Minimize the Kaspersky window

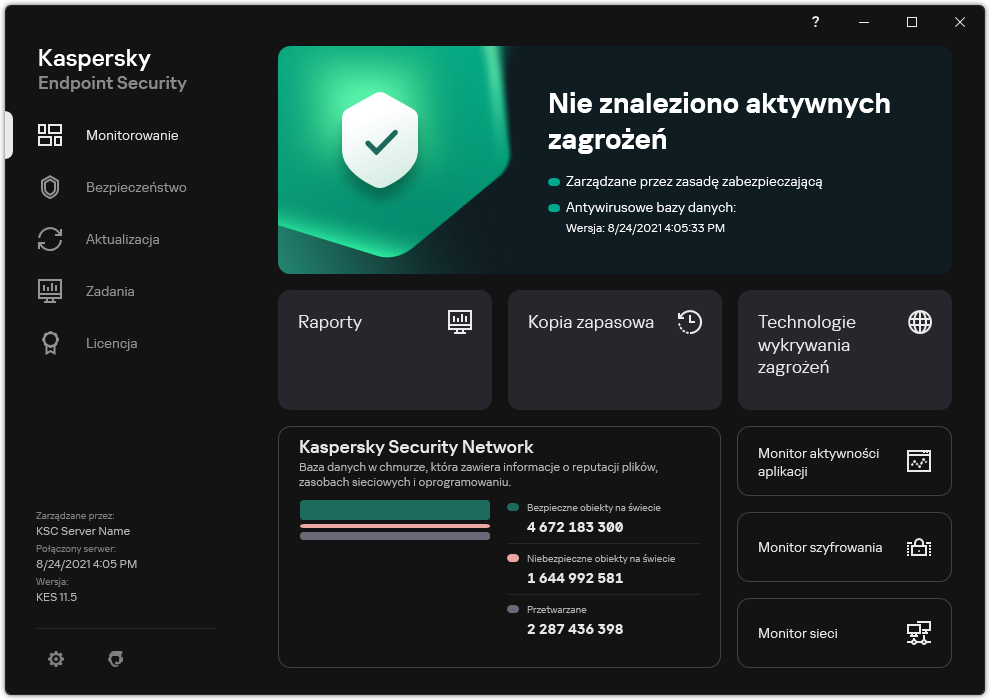coord(864,22)
